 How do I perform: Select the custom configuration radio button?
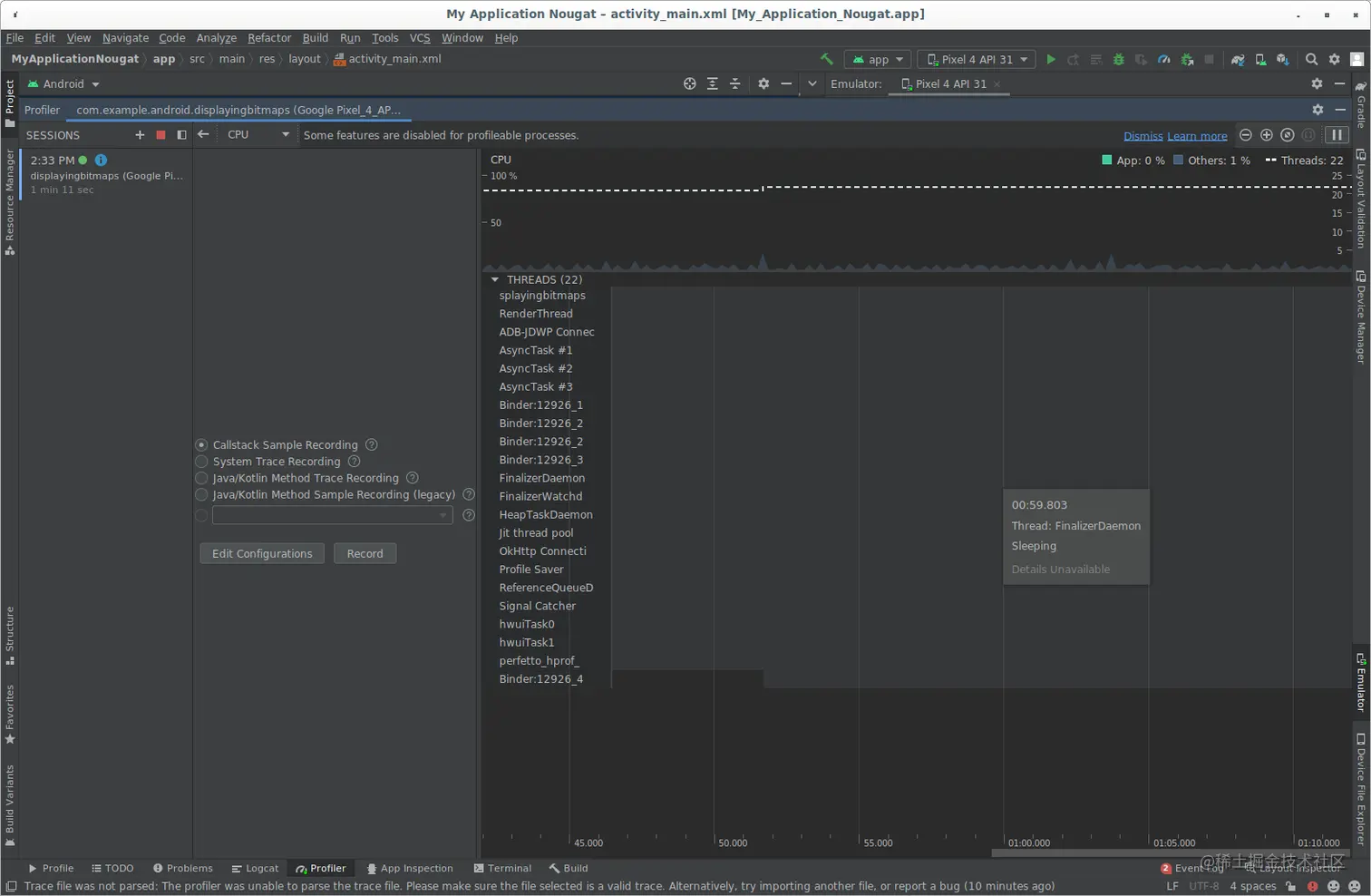201,515
